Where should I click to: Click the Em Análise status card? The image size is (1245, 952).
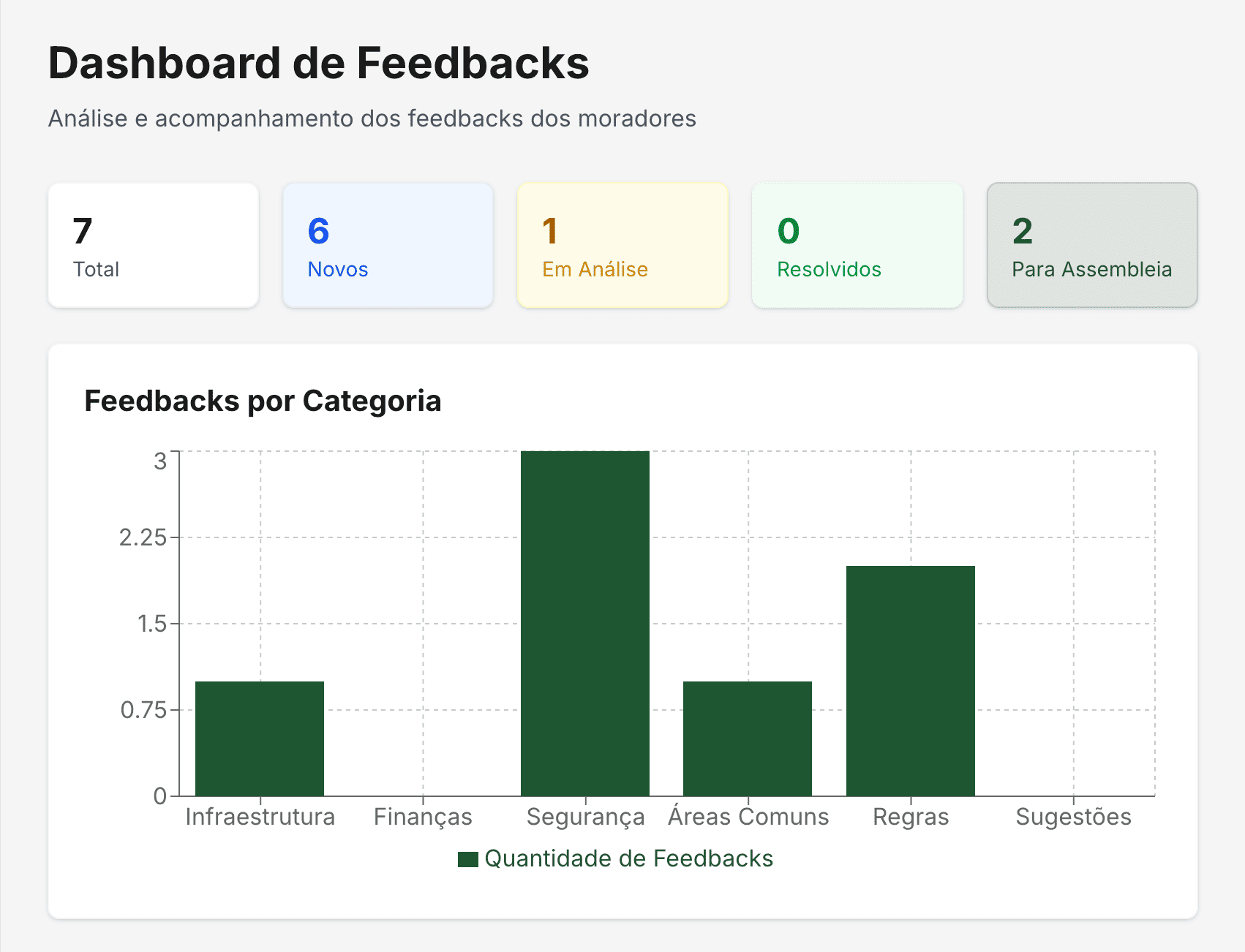click(622, 245)
